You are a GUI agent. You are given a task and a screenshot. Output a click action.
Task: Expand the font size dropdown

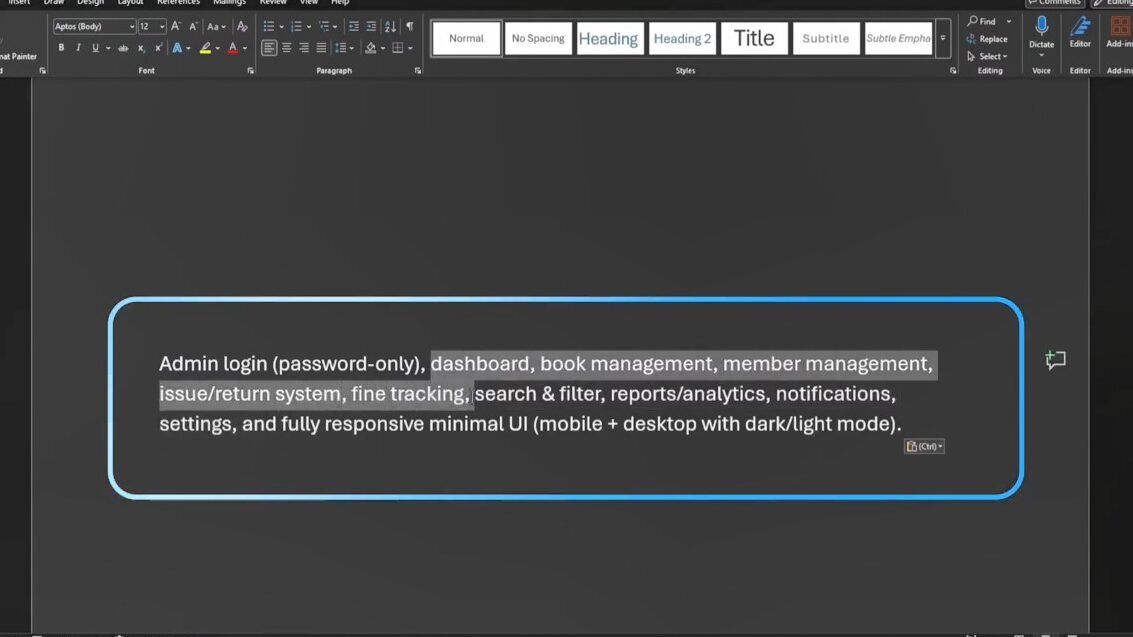click(x=162, y=27)
